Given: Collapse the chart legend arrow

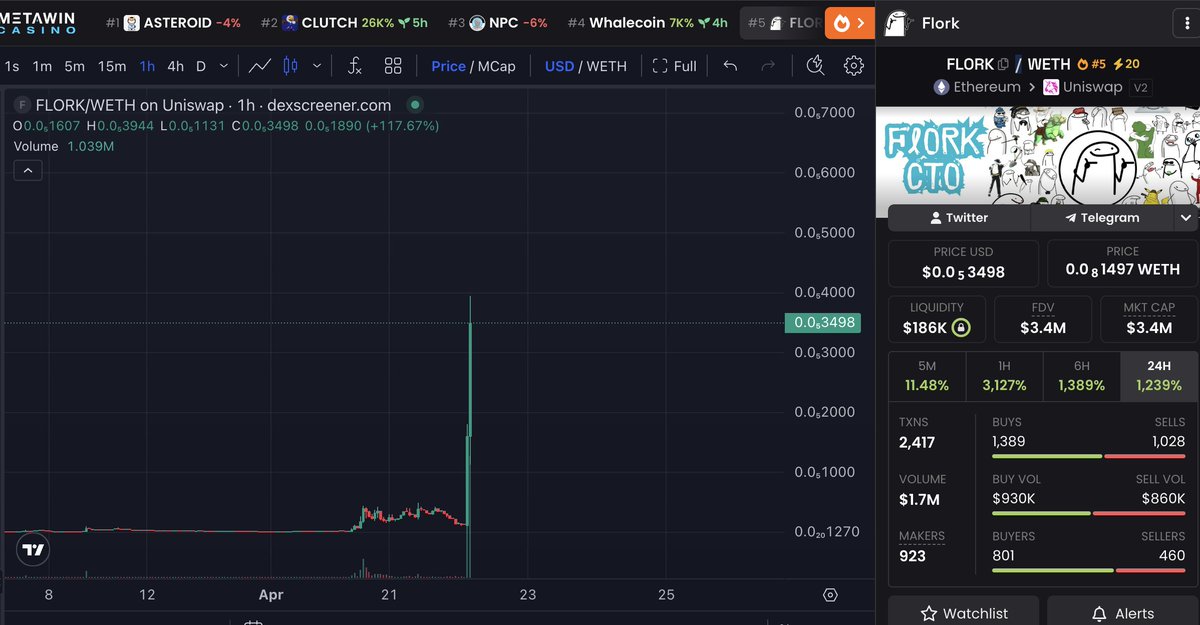Looking at the screenshot, I should pyautogui.click(x=28, y=171).
